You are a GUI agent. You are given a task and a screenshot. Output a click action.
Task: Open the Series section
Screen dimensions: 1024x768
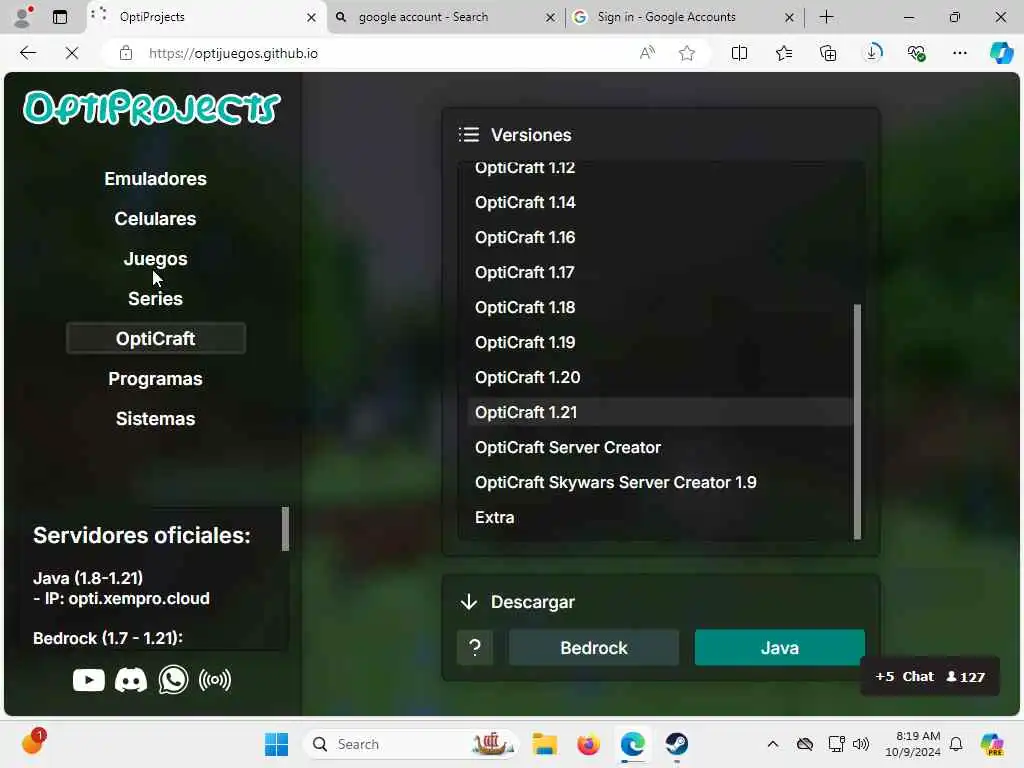click(155, 298)
